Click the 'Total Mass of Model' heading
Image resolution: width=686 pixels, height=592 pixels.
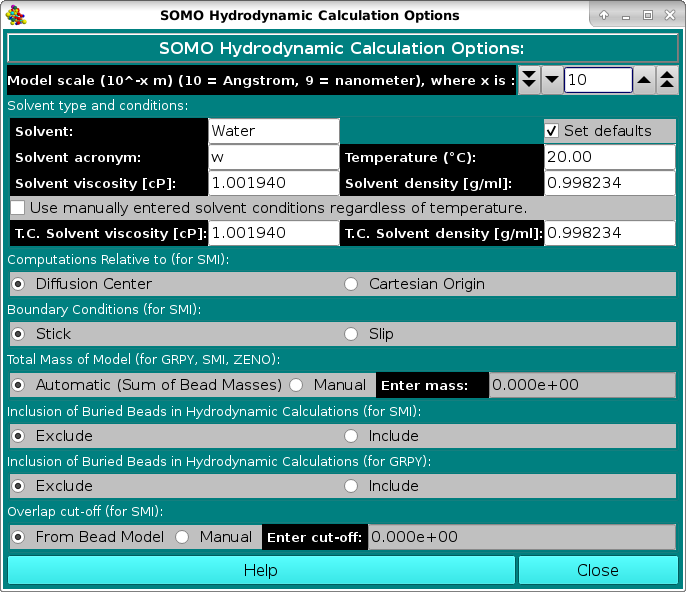pos(144,360)
